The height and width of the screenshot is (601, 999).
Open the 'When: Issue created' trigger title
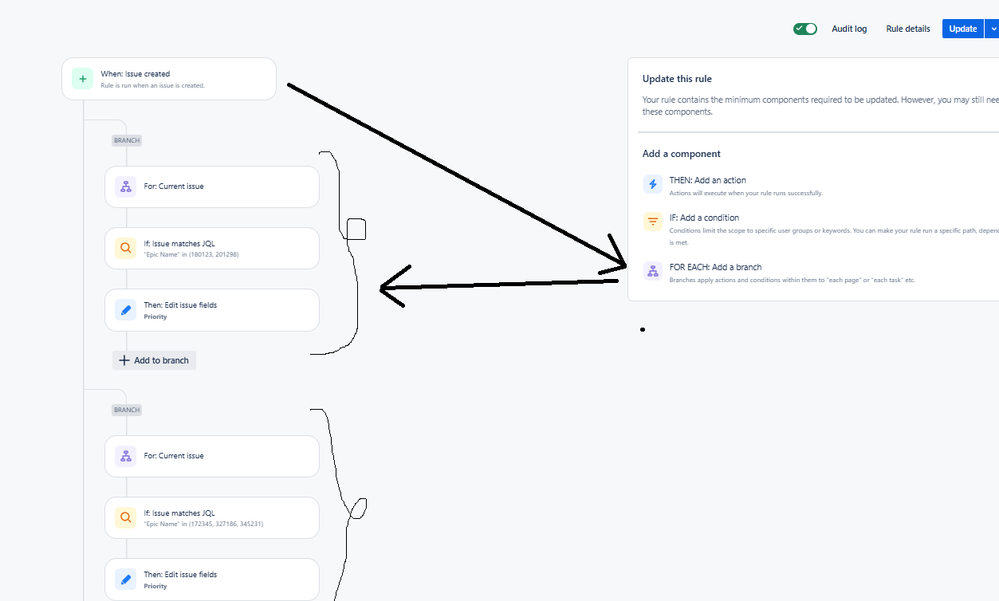tap(135, 74)
